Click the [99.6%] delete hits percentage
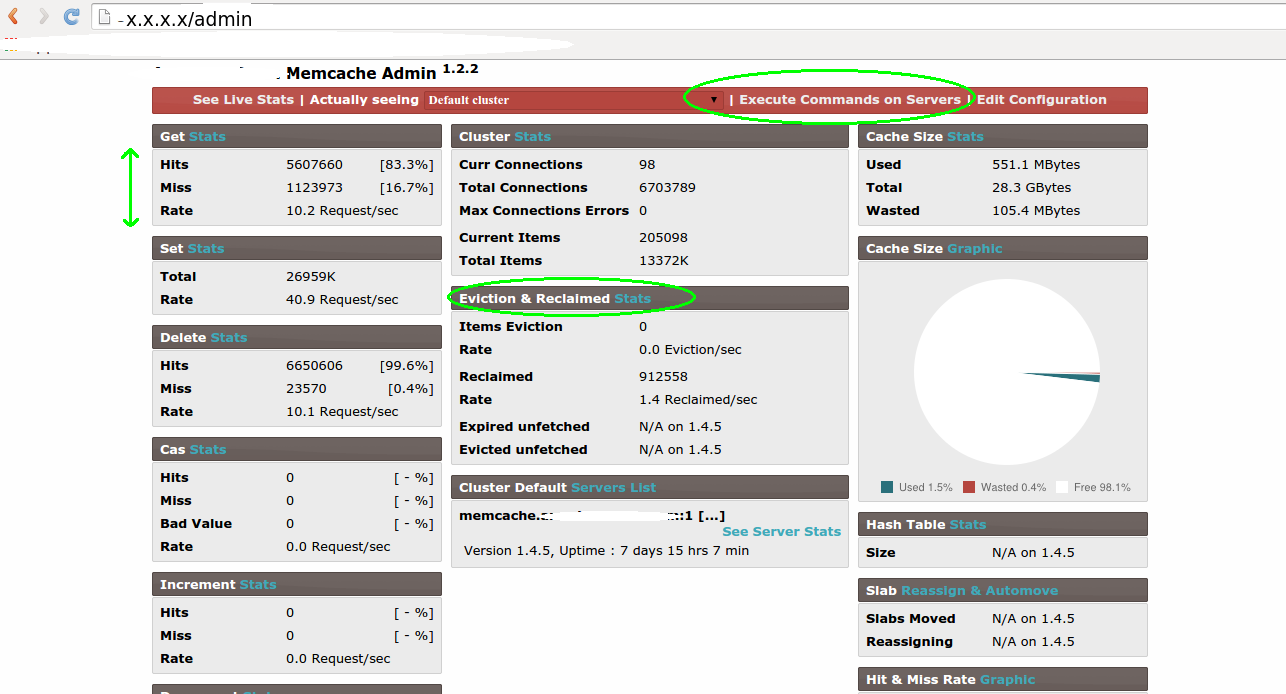 (406, 366)
